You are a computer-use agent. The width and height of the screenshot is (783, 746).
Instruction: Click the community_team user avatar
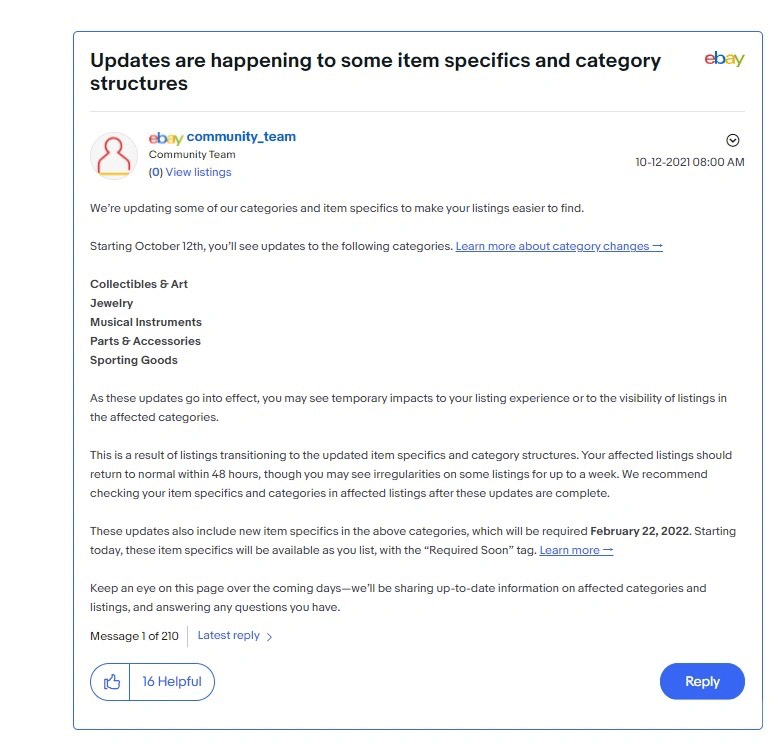point(114,156)
